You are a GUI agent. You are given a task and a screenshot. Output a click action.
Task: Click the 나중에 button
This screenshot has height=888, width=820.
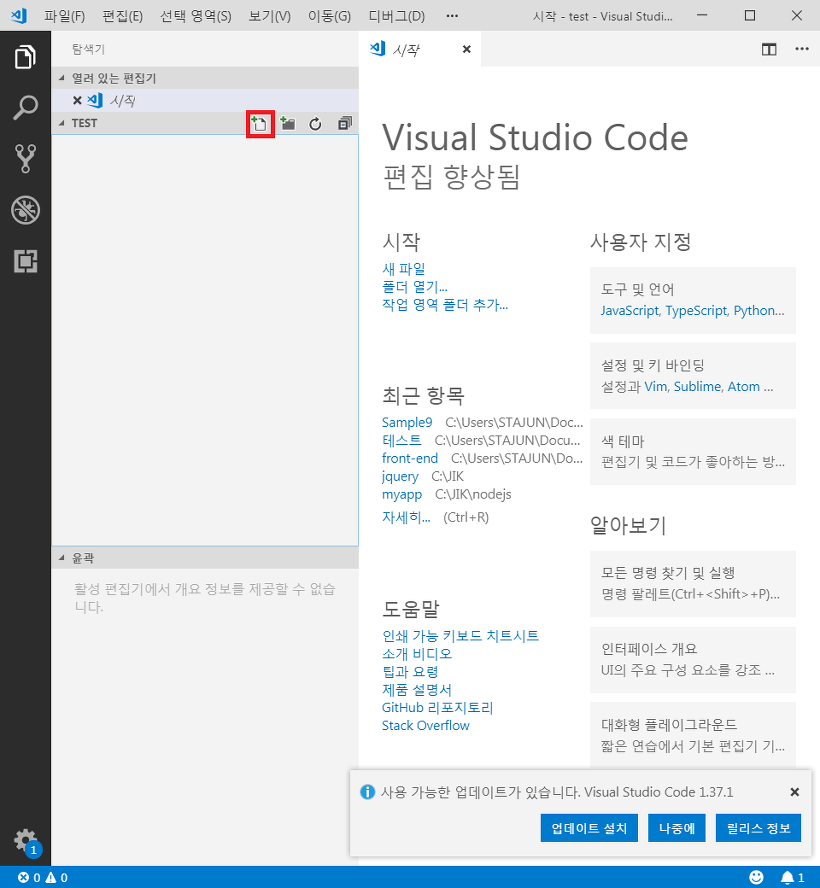click(x=677, y=828)
